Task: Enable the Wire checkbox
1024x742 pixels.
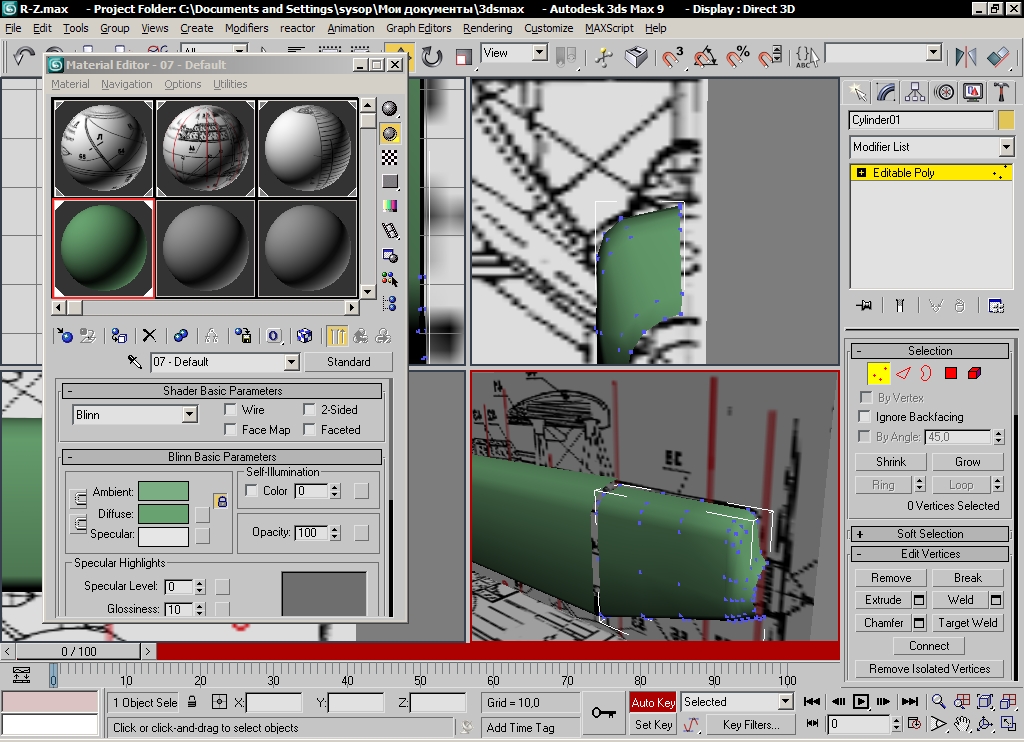Action: 231,410
